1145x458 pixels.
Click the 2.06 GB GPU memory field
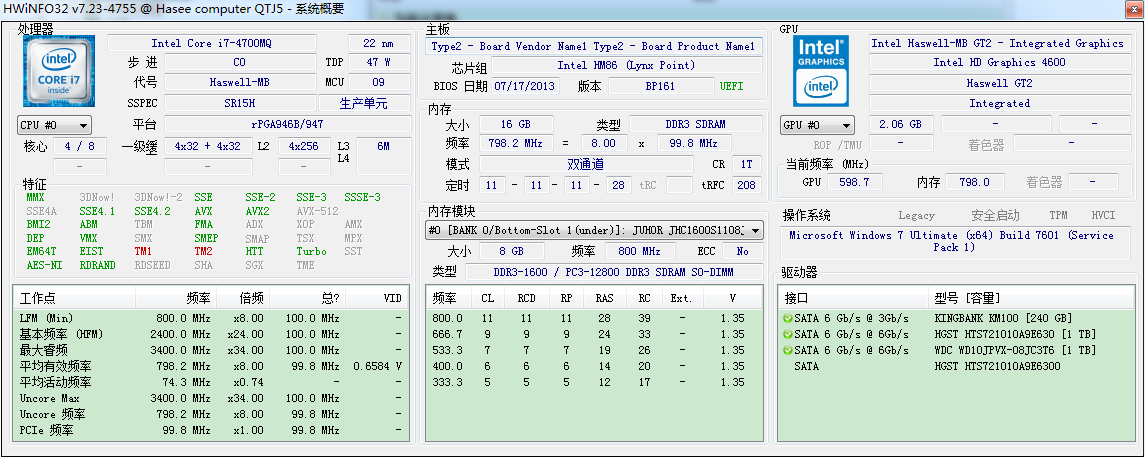tap(900, 124)
